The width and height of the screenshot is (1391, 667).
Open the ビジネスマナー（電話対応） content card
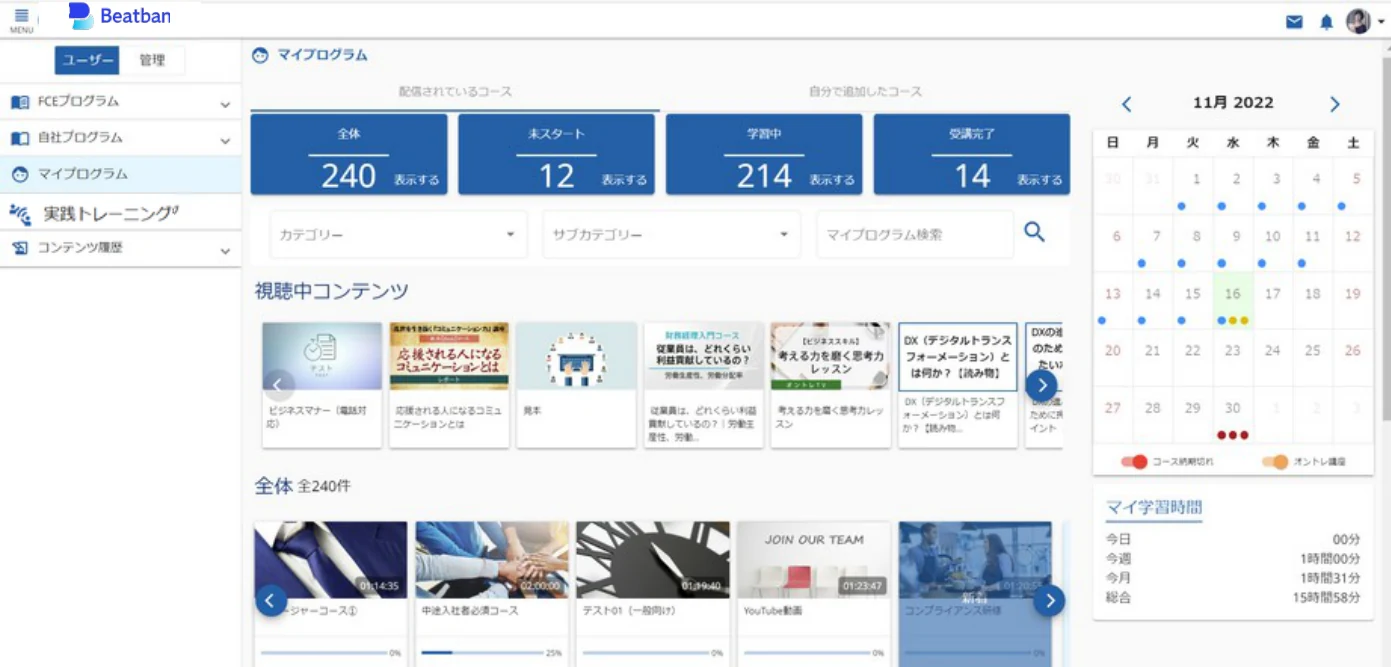pos(322,384)
